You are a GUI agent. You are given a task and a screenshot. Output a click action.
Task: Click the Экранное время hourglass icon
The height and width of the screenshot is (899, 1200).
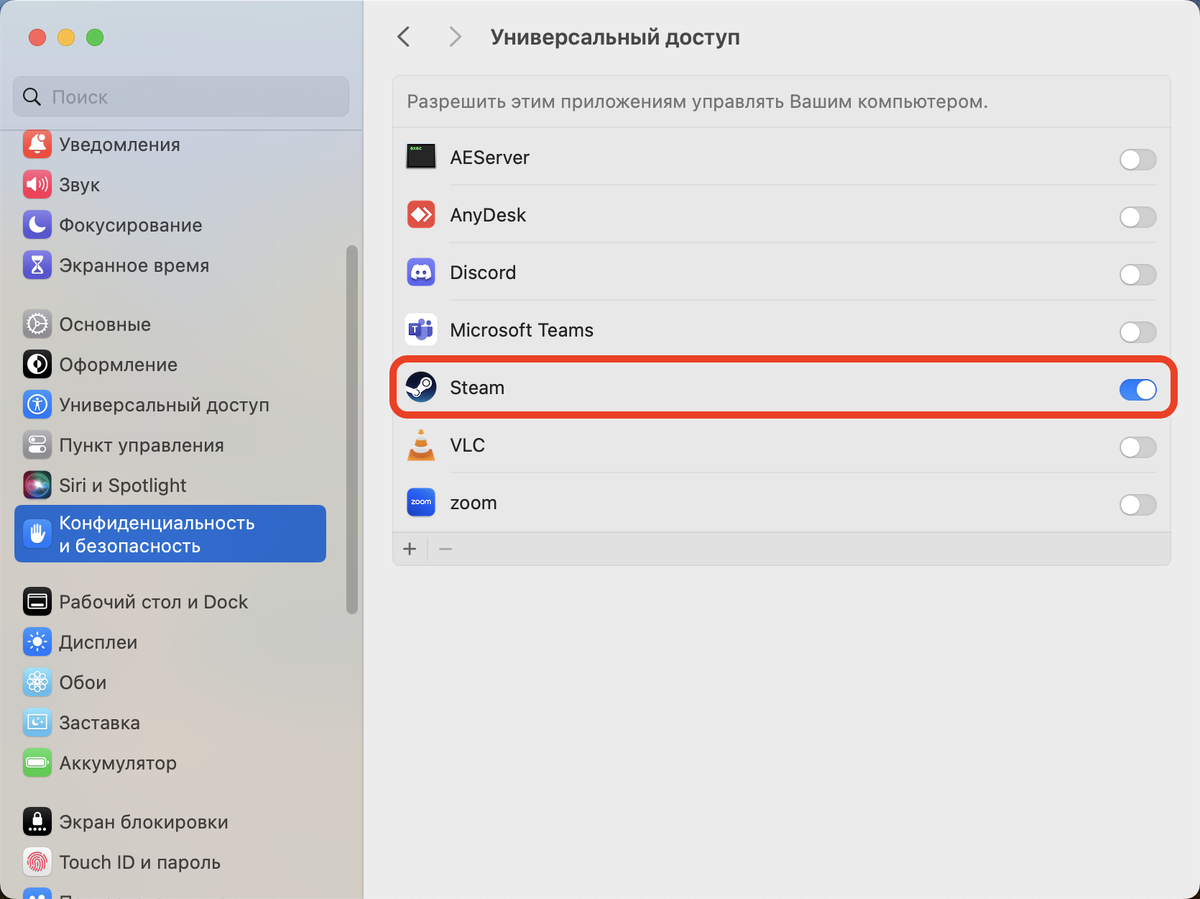coord(37,265)
